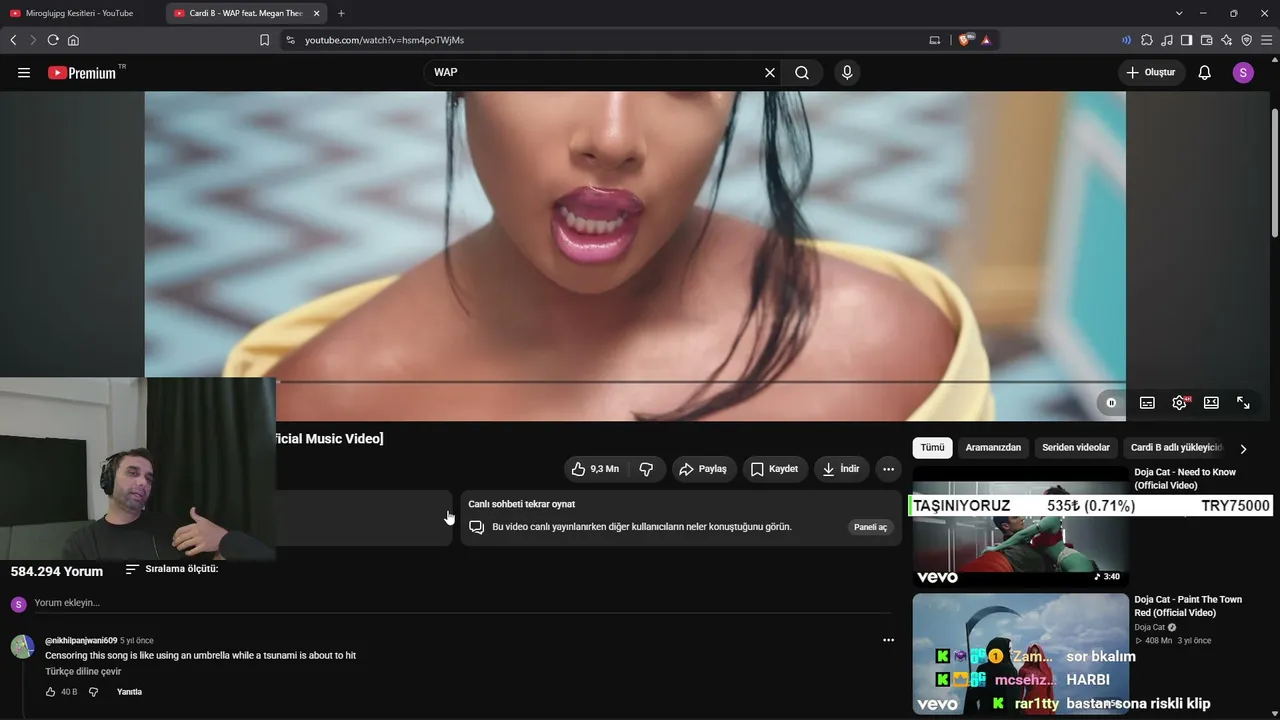Image resolution: width=1280 pixels, height=720 pixels.
Task: Click the Paylaş share button
Action: 703,469
